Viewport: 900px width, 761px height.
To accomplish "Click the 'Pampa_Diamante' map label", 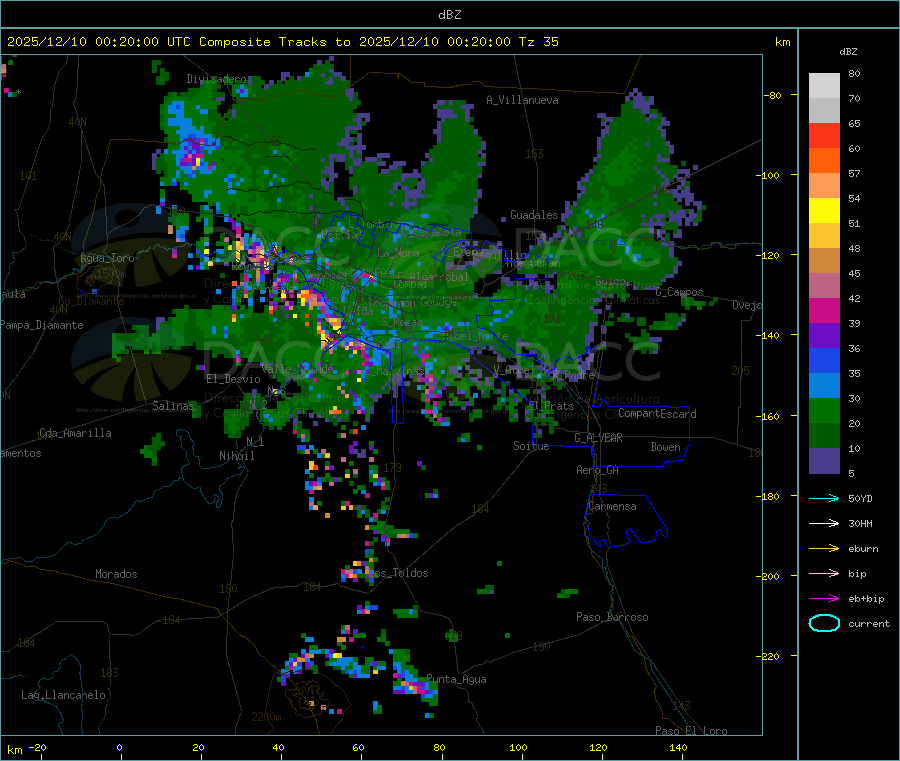I will (x=42, y=325).
